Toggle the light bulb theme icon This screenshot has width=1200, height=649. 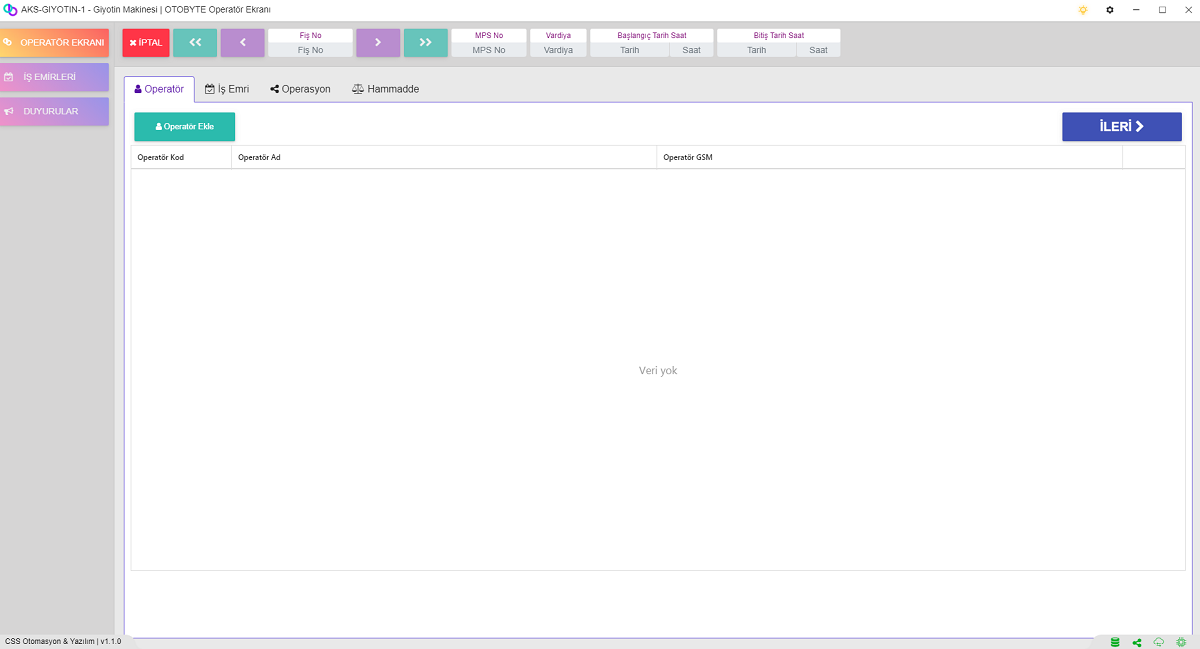pyautogui.click(x=1082, y=10)
